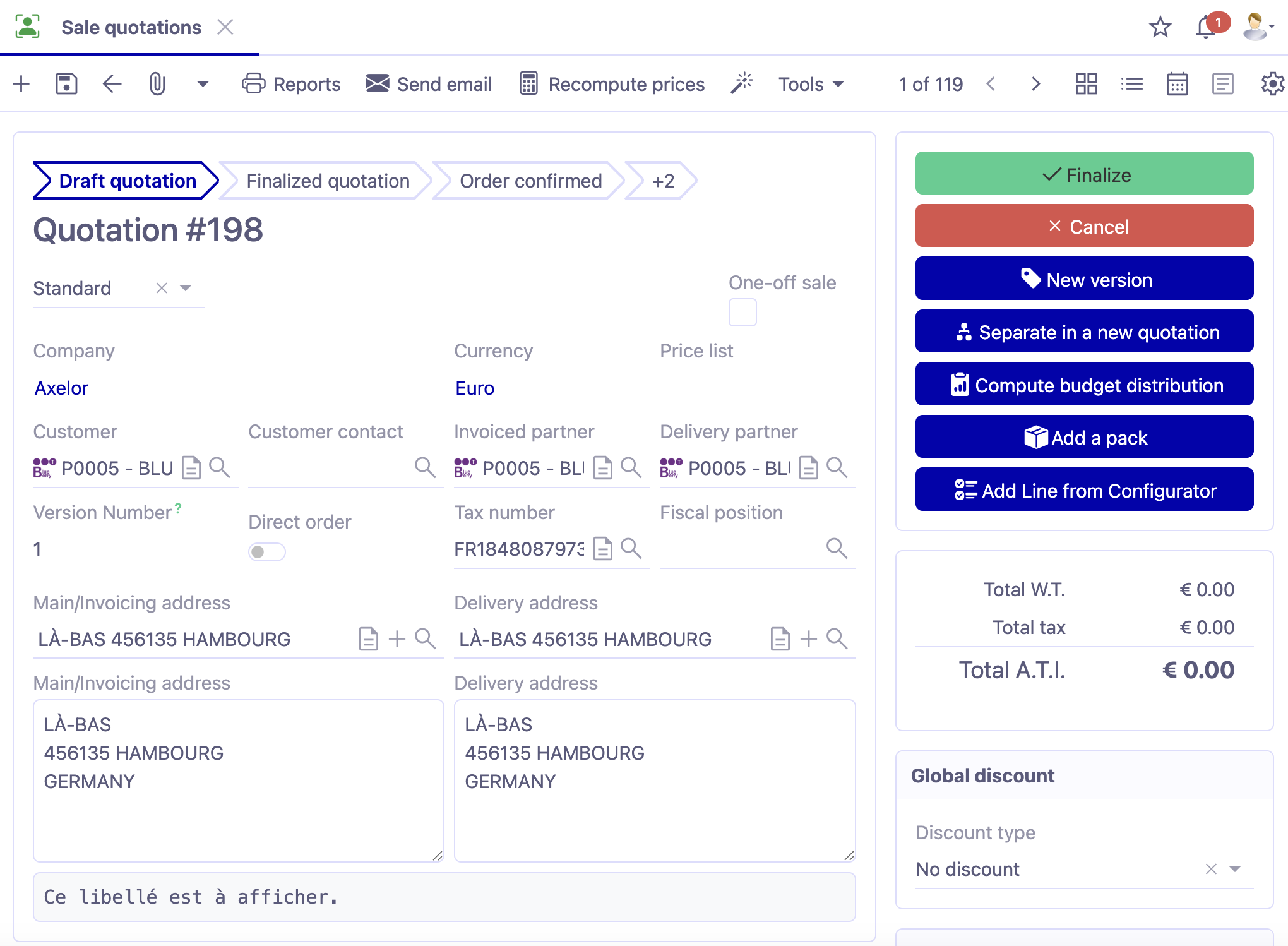Image resolution: width=1288 pixels, height=946 pixels.
Task: Click the attachment paperclip icon
Action: click(157, 84)
